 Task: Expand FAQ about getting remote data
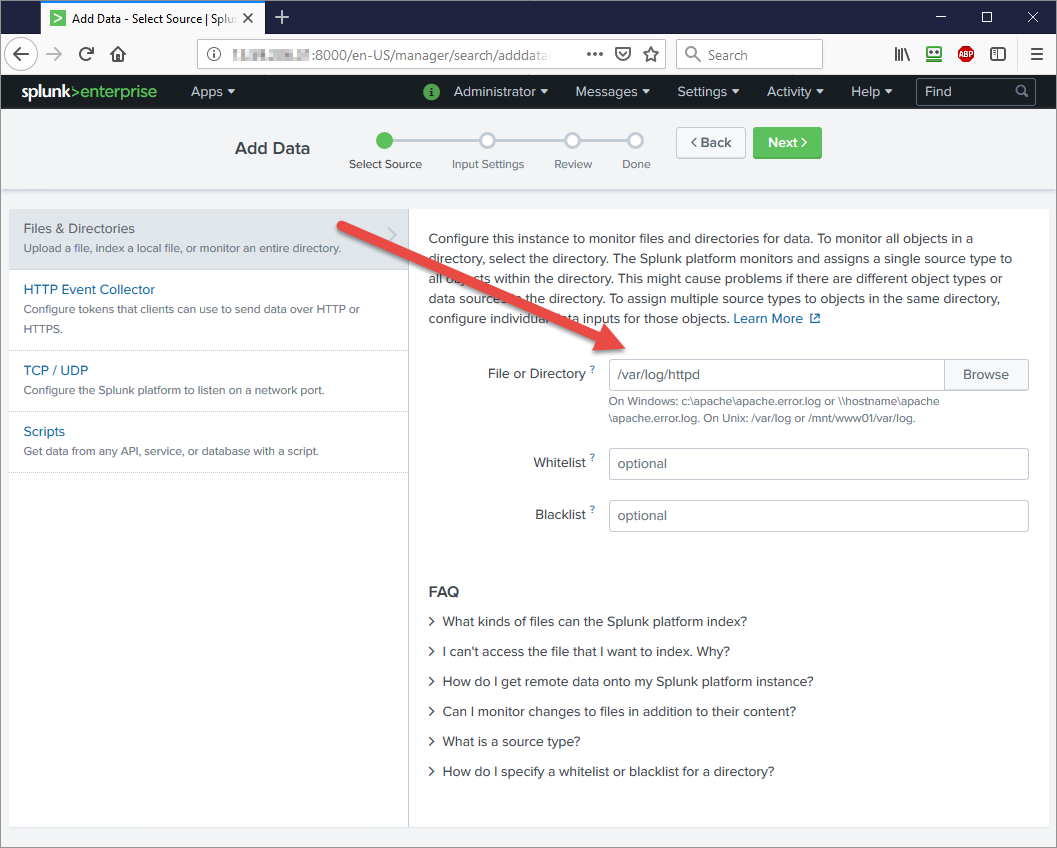[621, 682]
